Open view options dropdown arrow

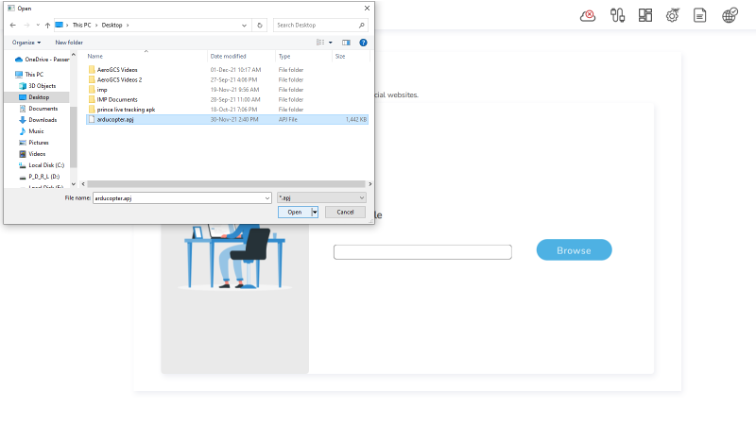pos(331,42)
